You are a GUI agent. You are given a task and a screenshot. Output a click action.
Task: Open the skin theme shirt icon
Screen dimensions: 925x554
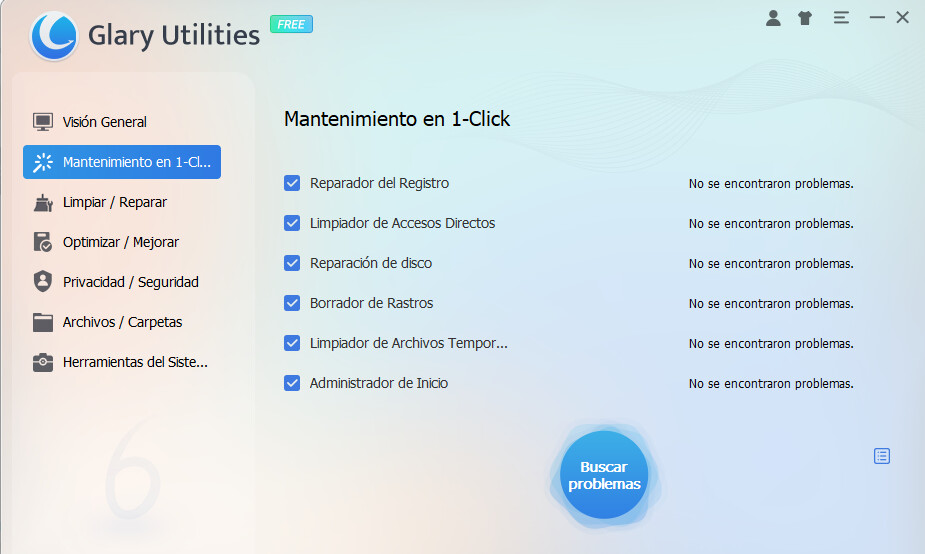click(x=805, y=18)
